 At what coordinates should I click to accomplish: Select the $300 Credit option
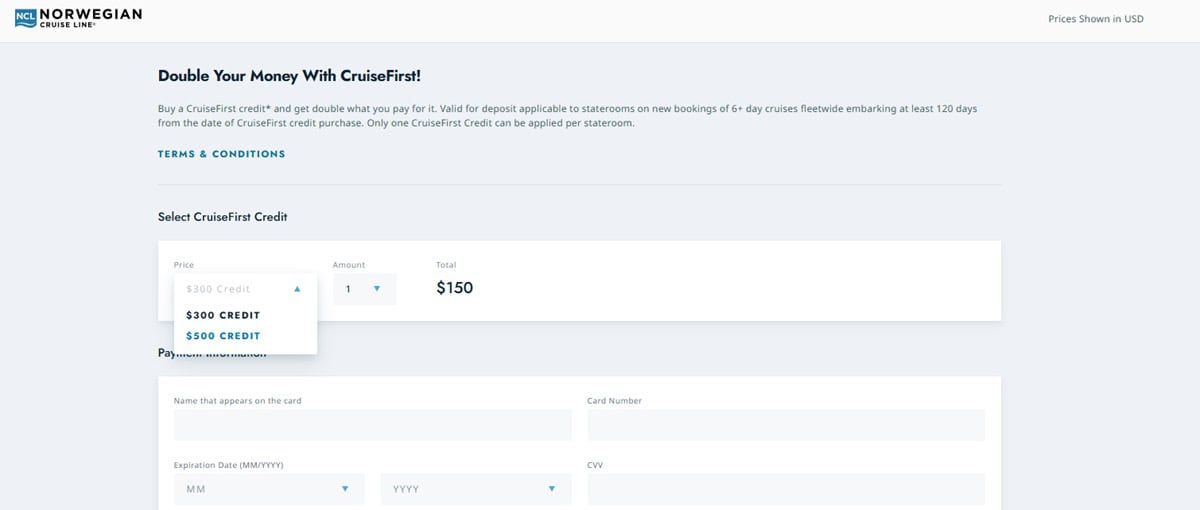click(x=223, y=315)
